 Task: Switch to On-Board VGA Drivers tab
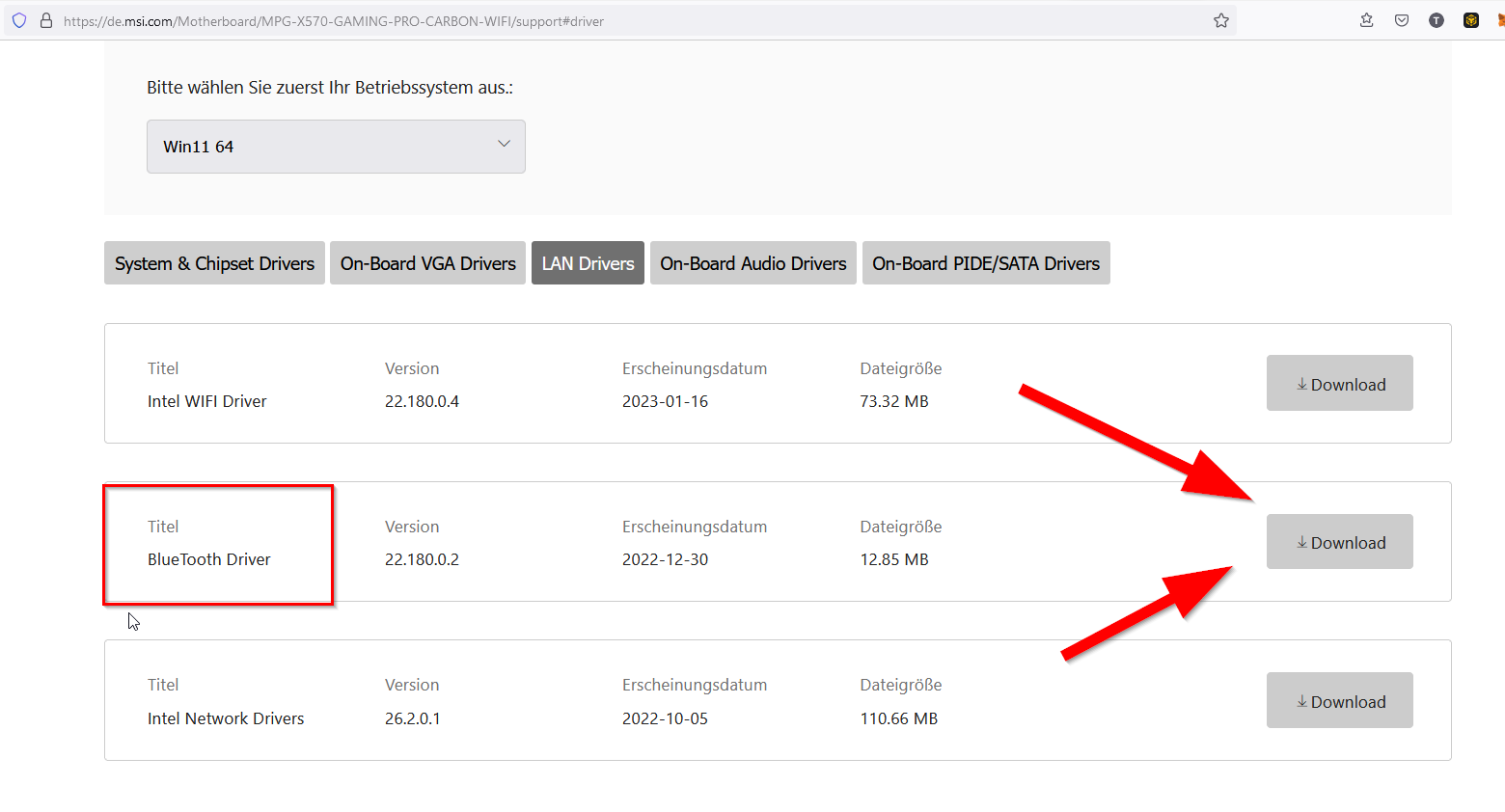[x=427, y=263]
